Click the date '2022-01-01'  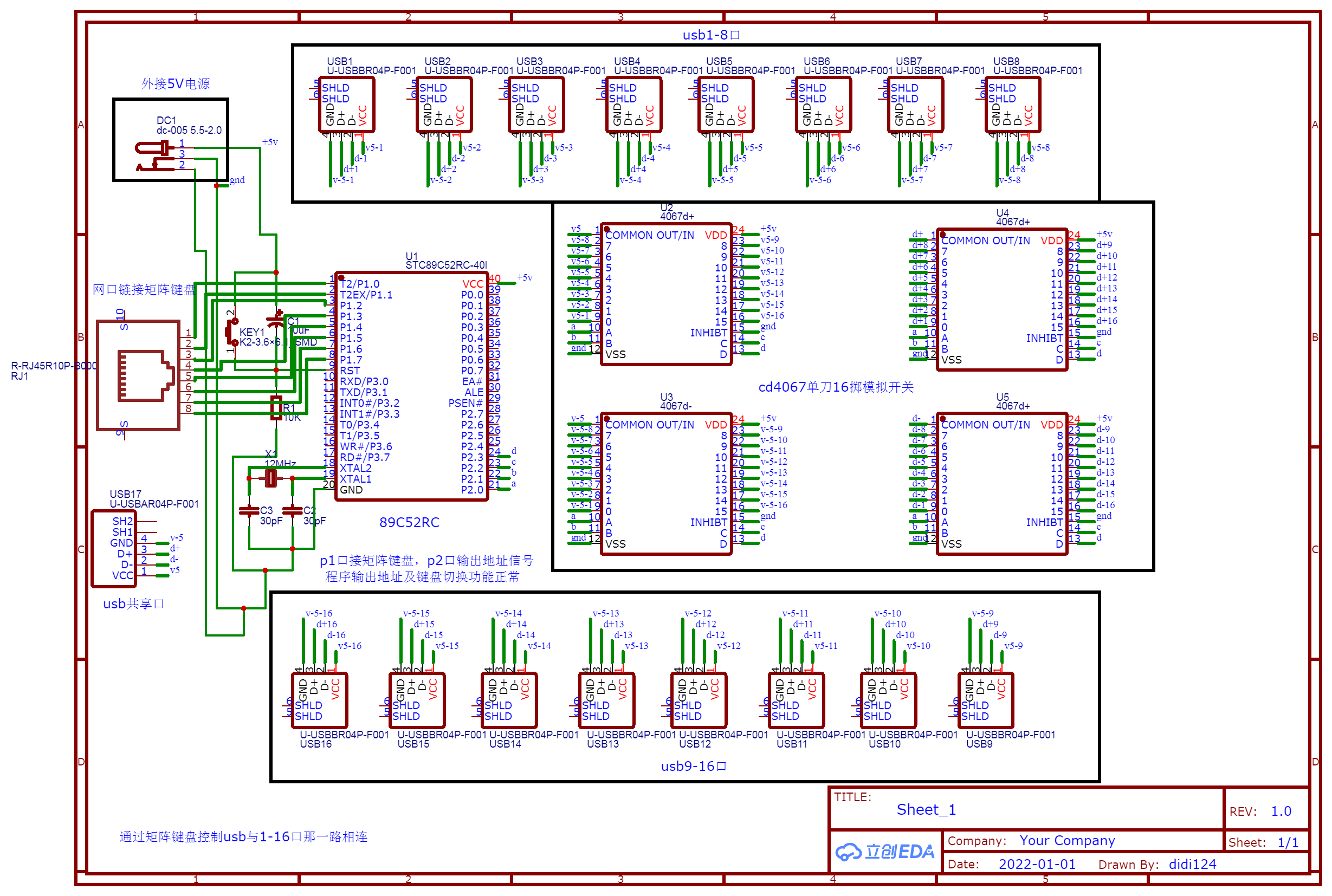1037,864
